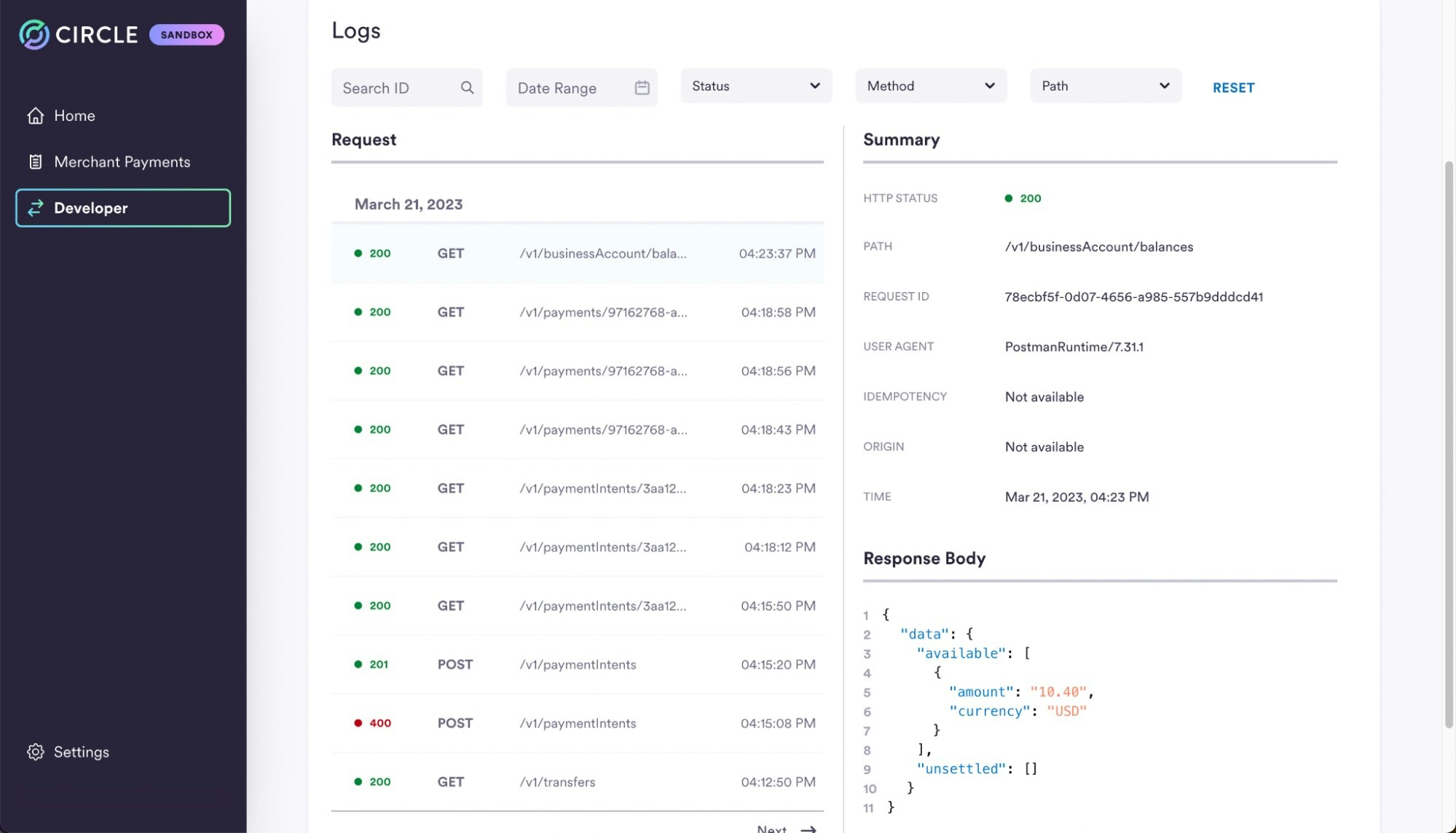1456x833 pixels.
Task: Click the page vertical scrollbar
Action: 1449,444
